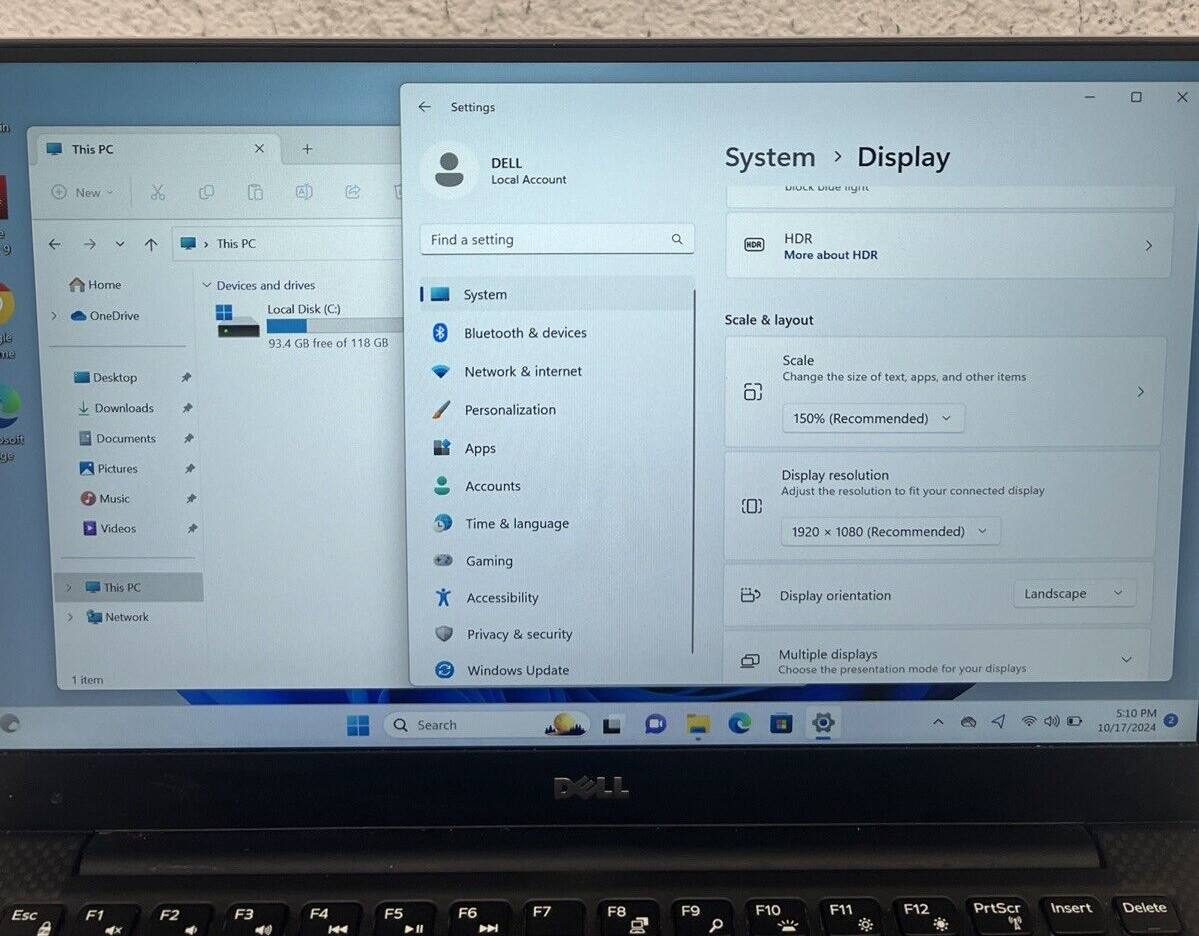Click System in the breadcrumb header
Viewport: 1199px width, 936px height.
point(770,158)
